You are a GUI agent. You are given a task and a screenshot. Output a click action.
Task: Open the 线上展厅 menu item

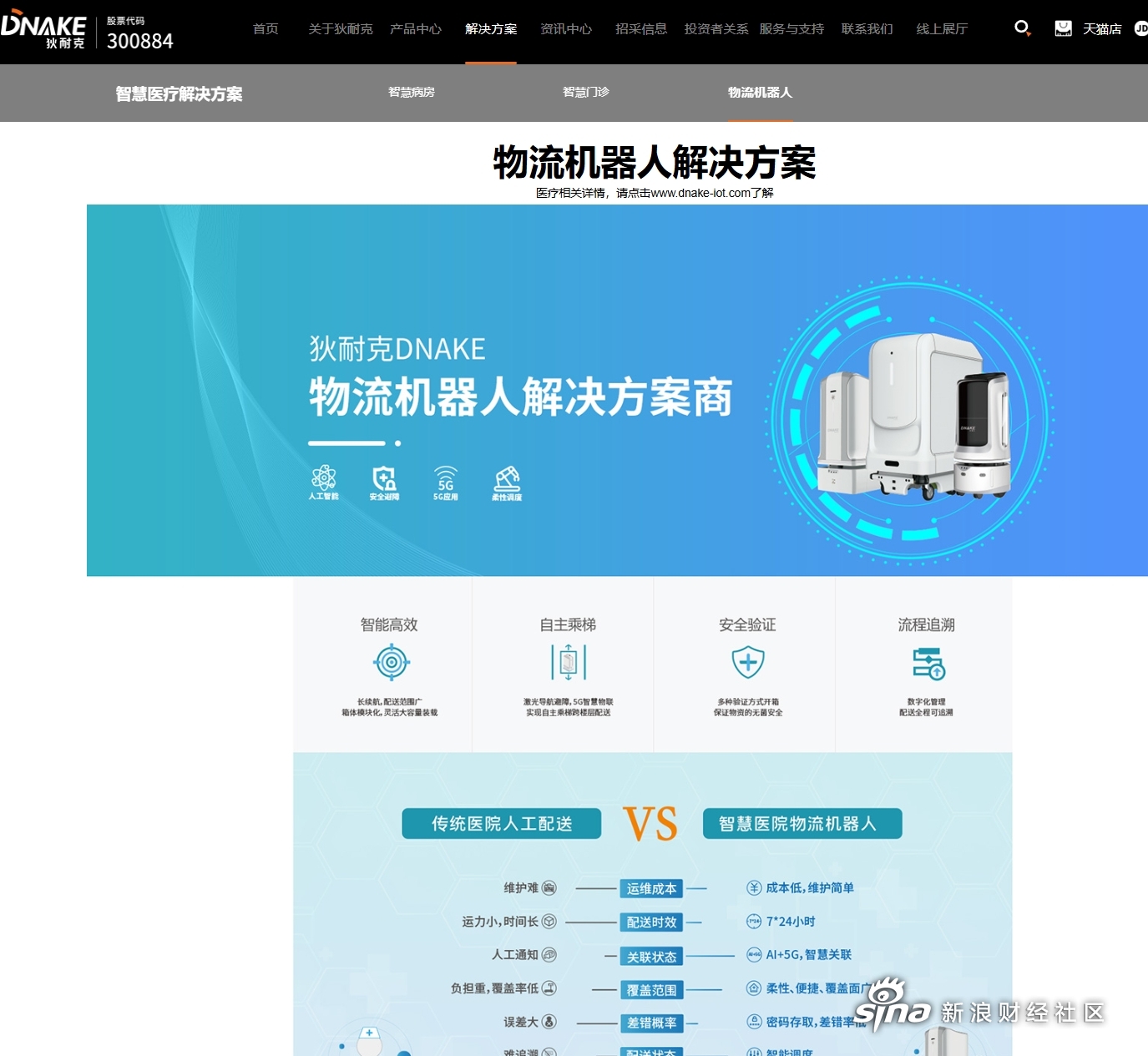[942, 28]
